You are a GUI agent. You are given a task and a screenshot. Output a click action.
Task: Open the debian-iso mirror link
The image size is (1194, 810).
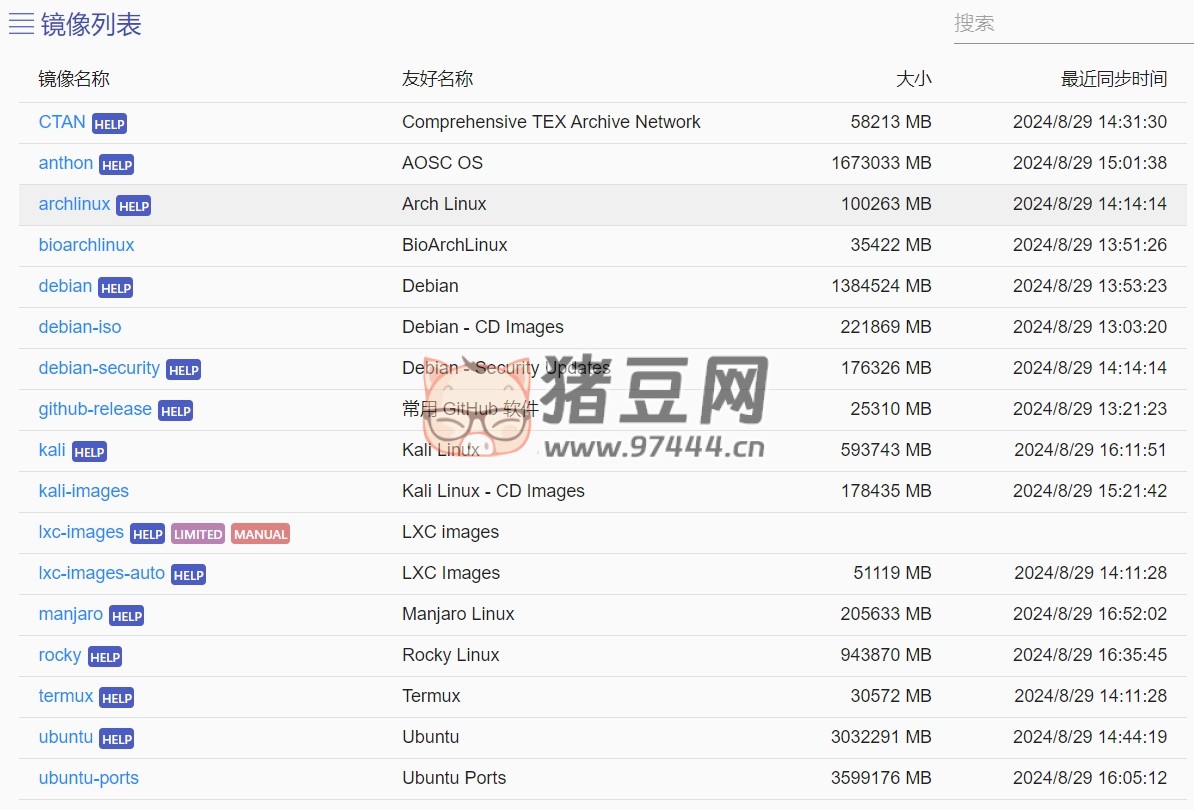point(80,327)
